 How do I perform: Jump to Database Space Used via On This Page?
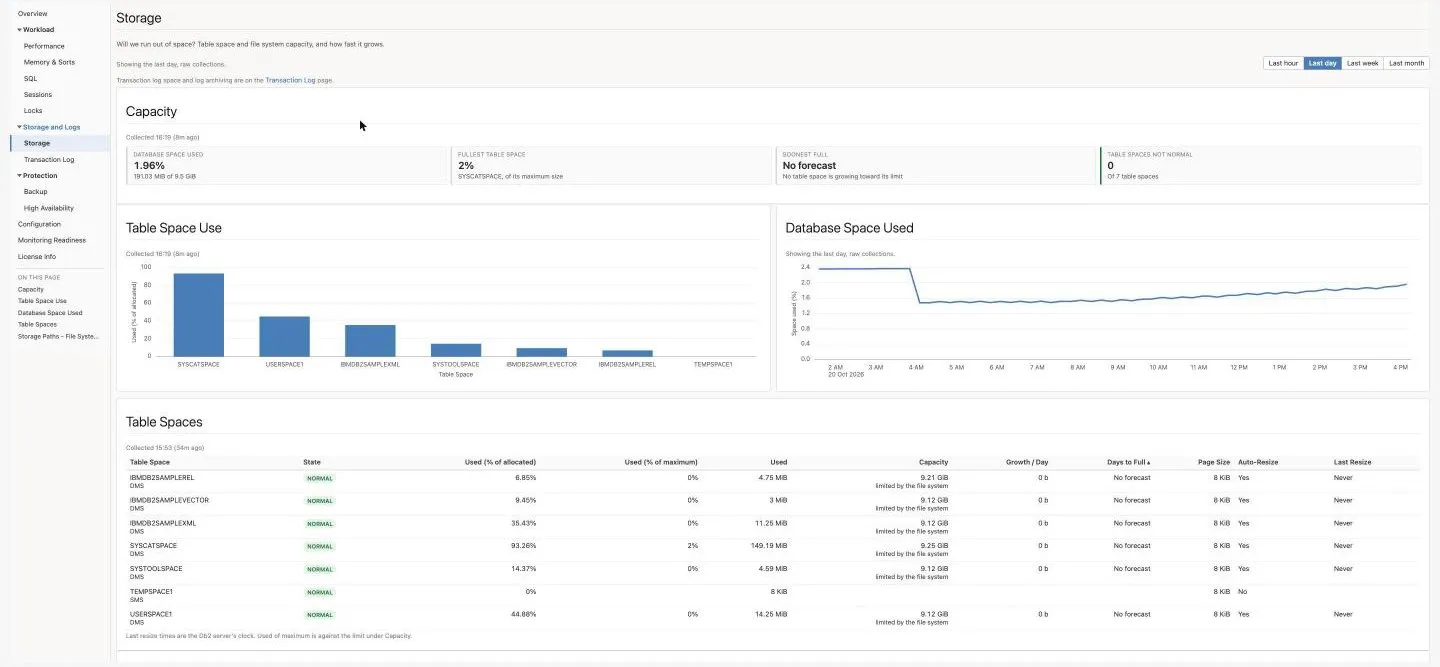coord(50,313)
